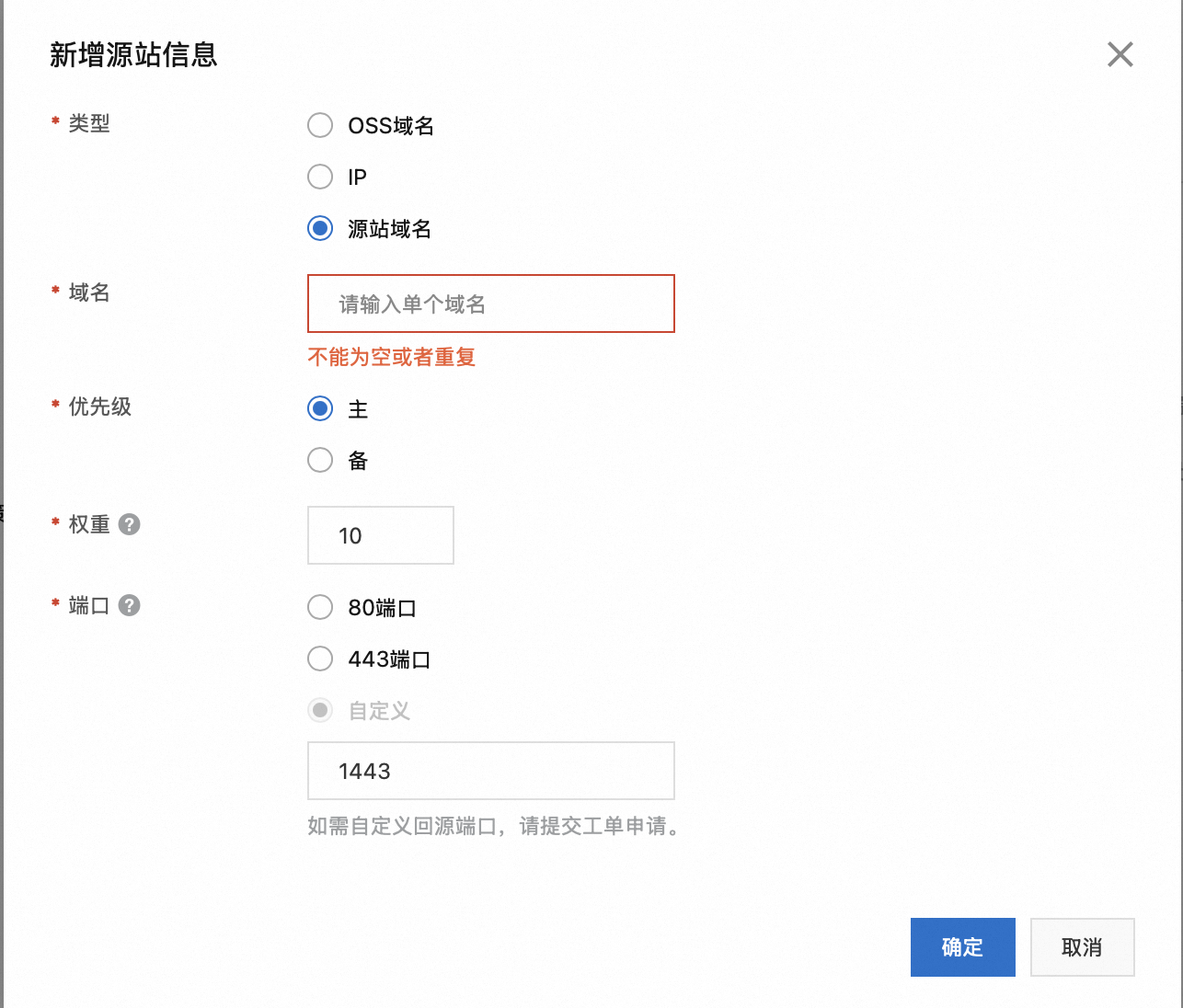The width and height of the screenshot is (1183, 1008).
Task: Set priority to 备
Action: [x=320, y=460]
